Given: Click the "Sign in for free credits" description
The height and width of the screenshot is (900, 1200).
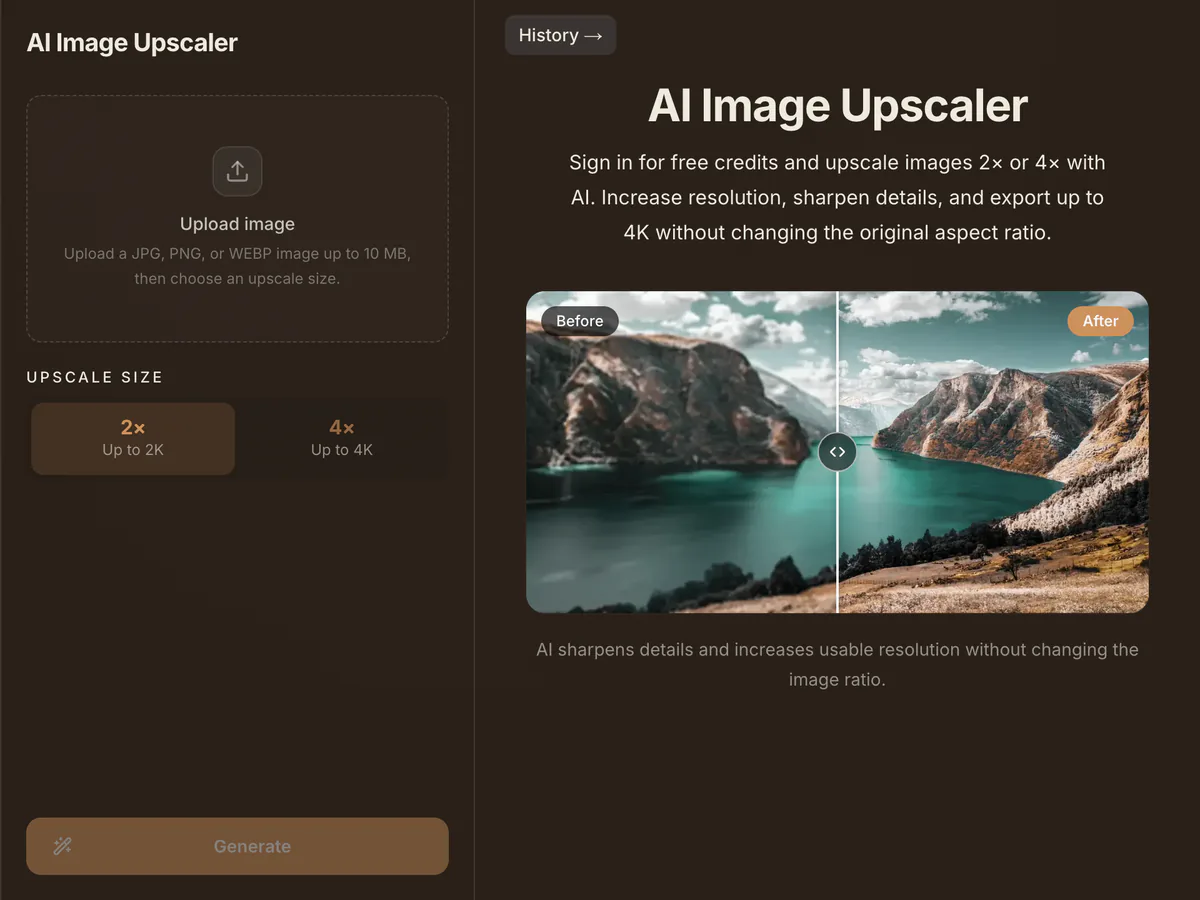Looking at the screenshot, I should (838, 198).
